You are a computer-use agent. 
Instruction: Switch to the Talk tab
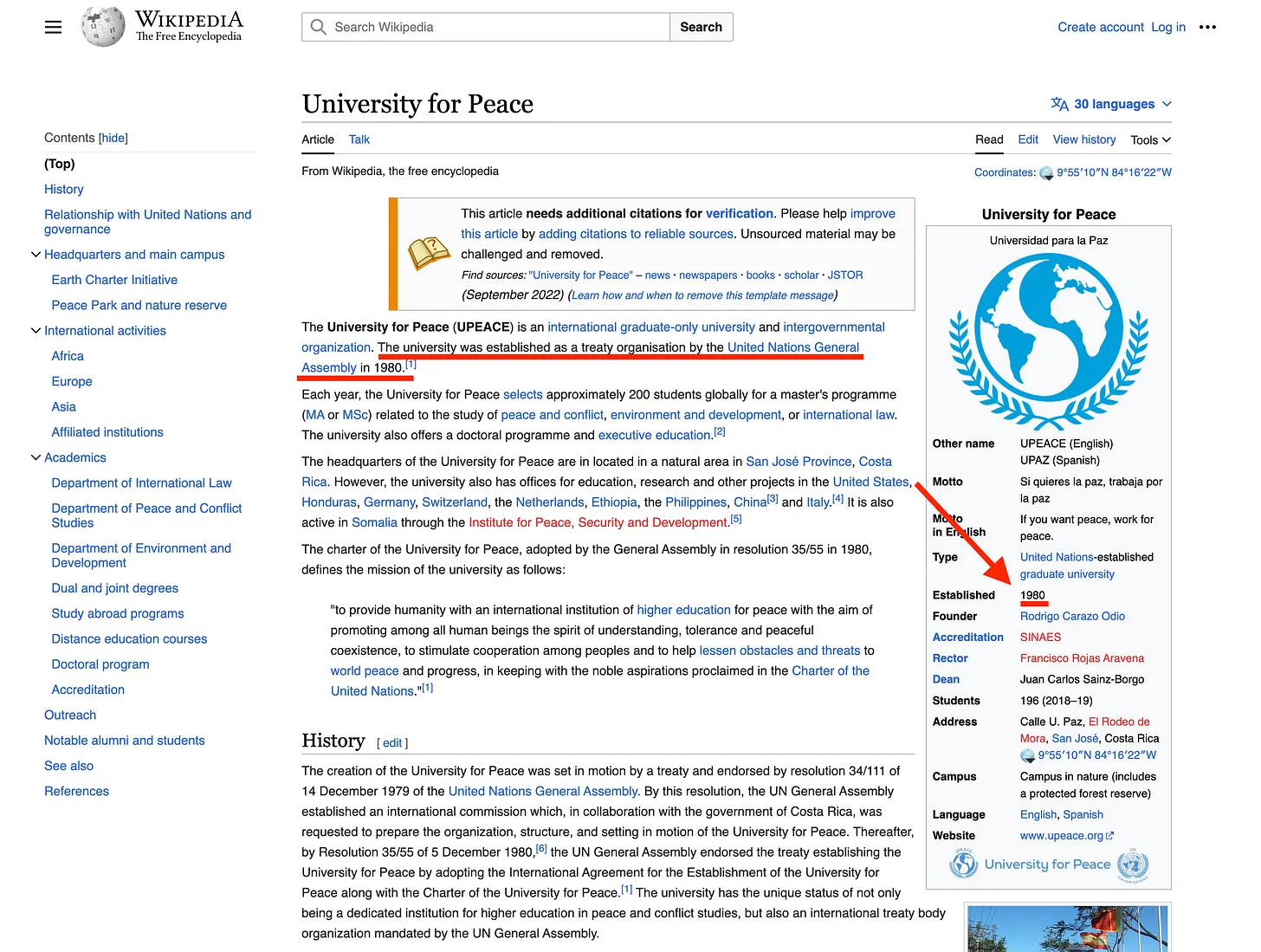pyautogui.click(x=359, y=139)
